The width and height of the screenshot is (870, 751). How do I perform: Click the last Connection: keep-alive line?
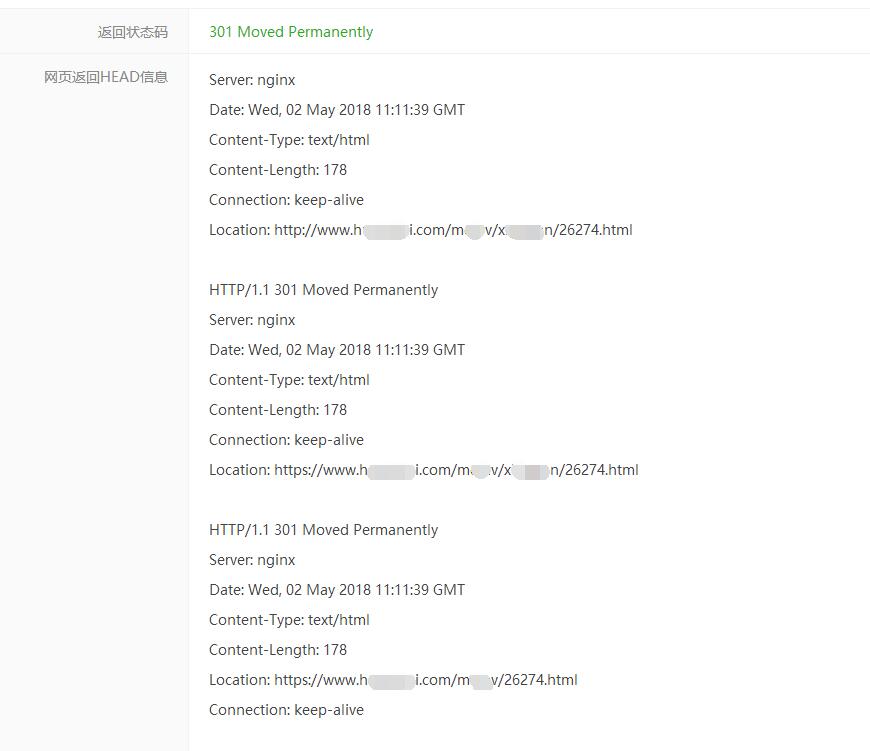point(286,710)
